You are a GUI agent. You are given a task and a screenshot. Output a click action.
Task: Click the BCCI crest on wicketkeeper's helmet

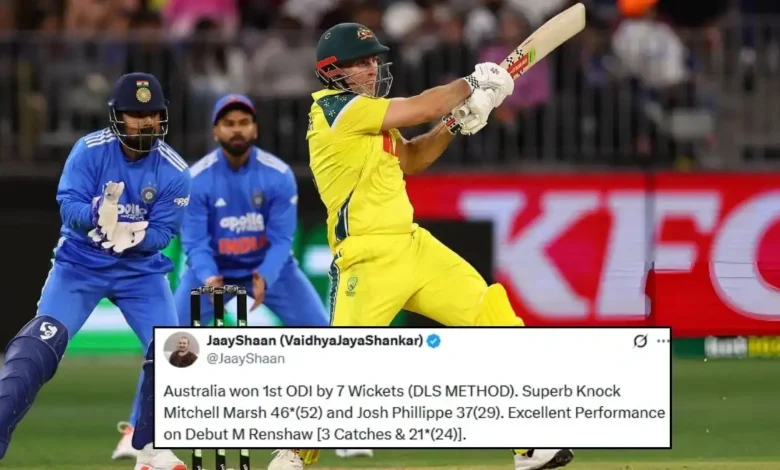pos(143,94)
